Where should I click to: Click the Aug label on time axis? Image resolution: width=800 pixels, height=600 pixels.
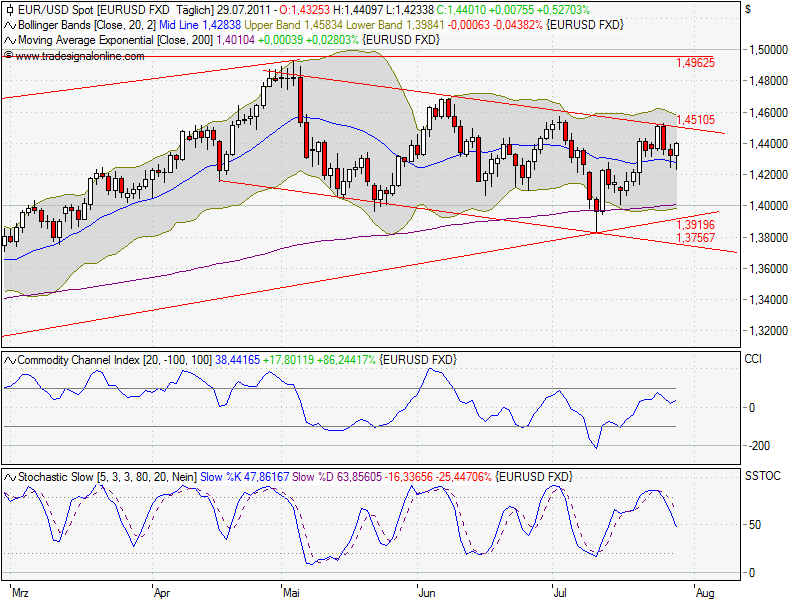(x=703, y=592)
